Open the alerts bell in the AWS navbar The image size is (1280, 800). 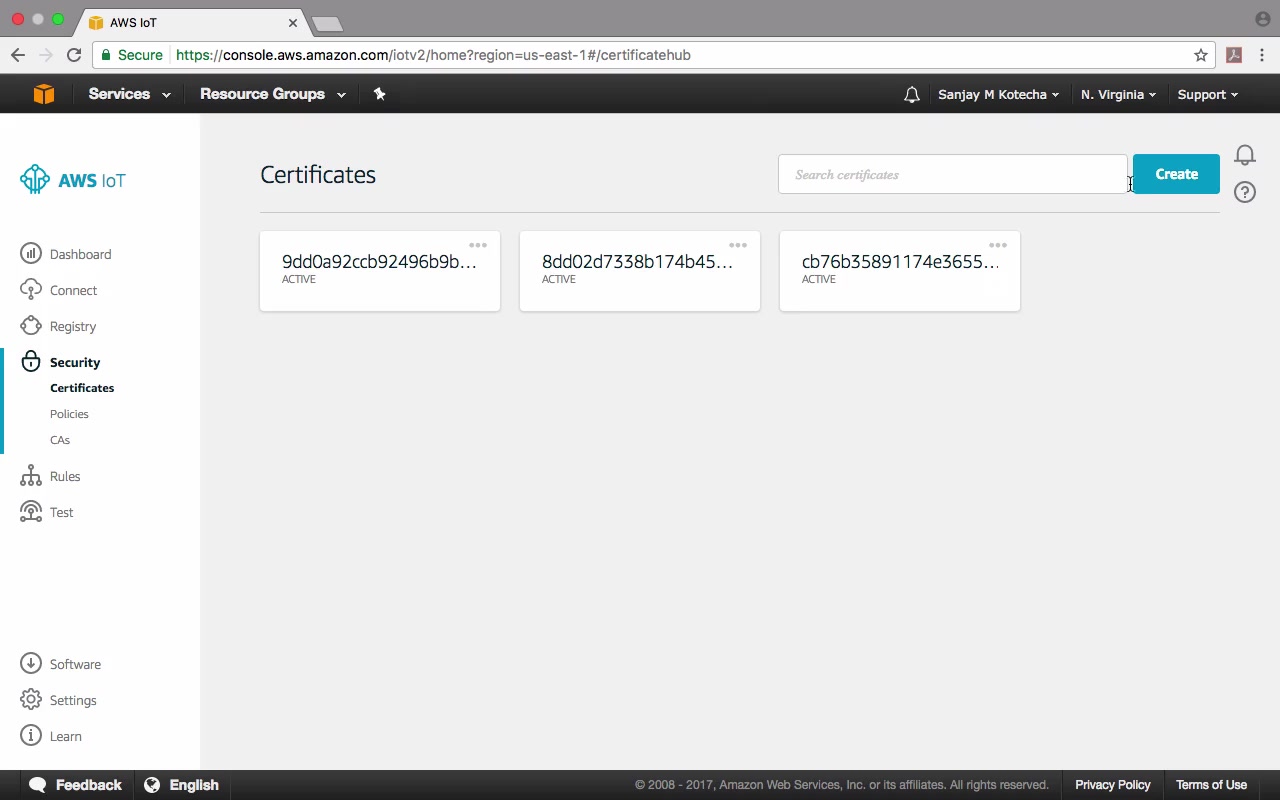[911, 95]
